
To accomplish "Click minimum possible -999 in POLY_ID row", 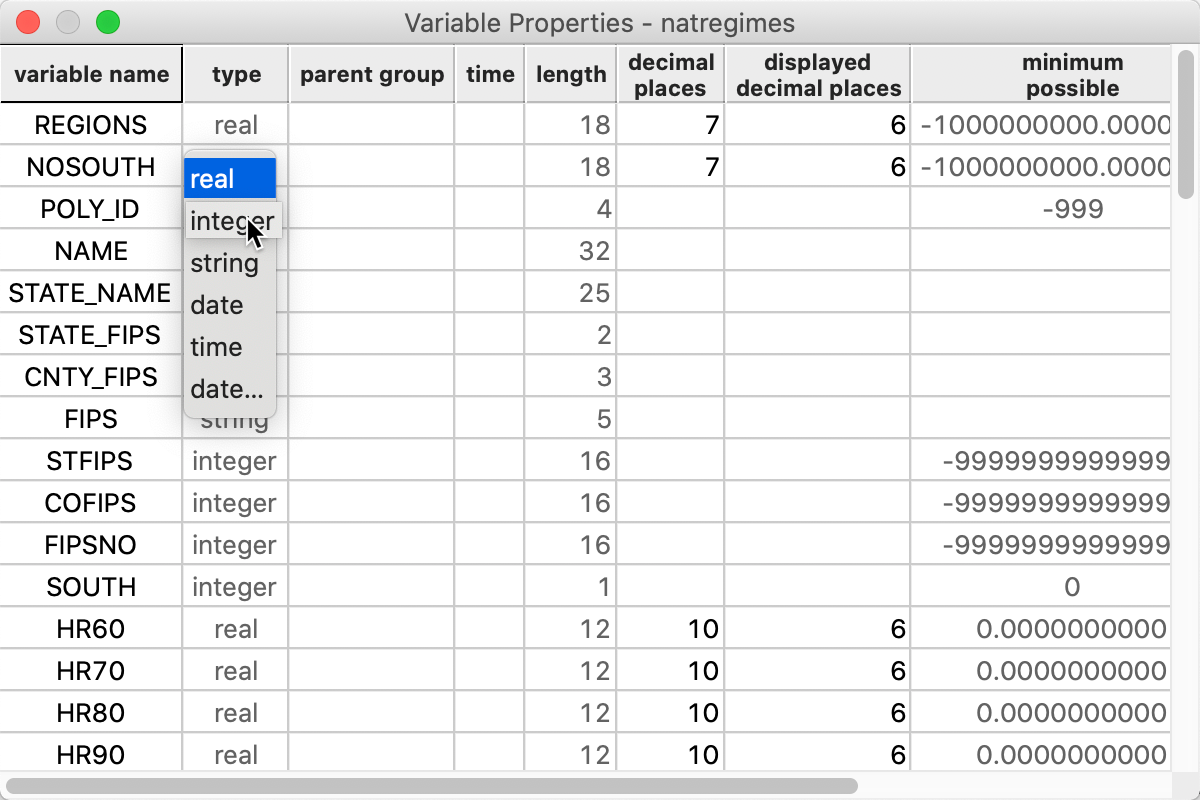I will click(x=1041, y=209).
